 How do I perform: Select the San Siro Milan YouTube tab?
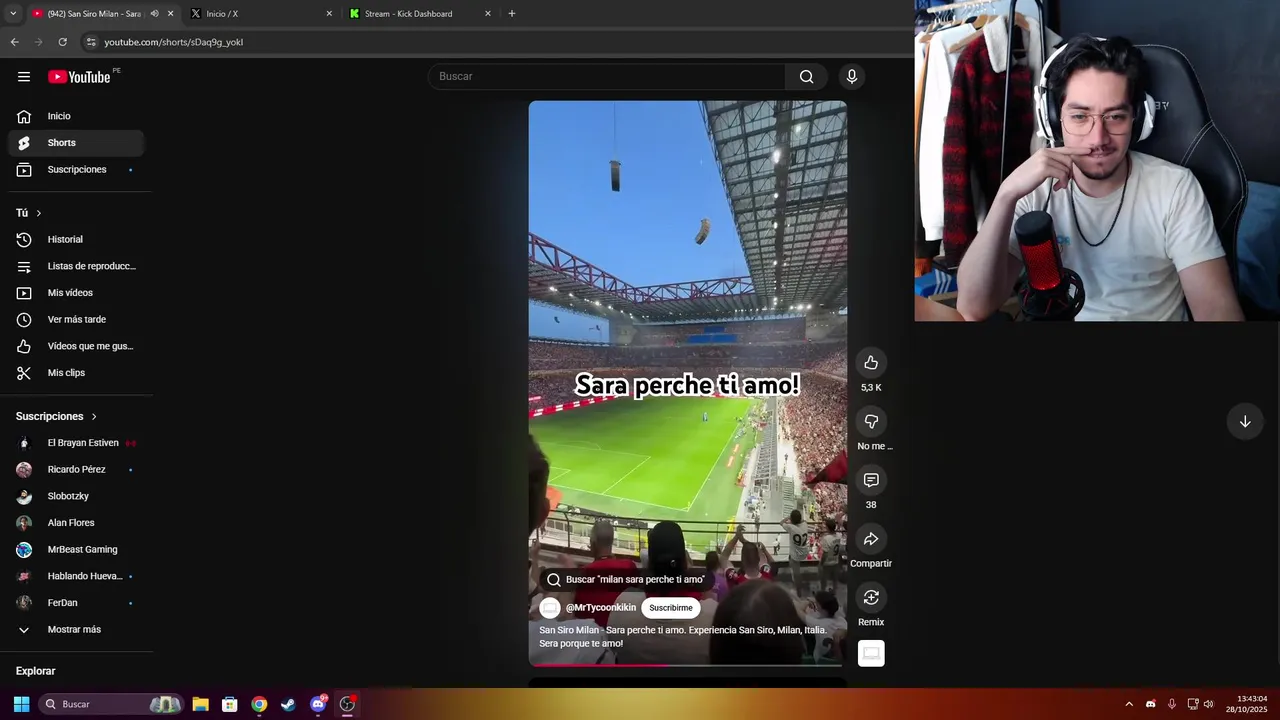92,14
